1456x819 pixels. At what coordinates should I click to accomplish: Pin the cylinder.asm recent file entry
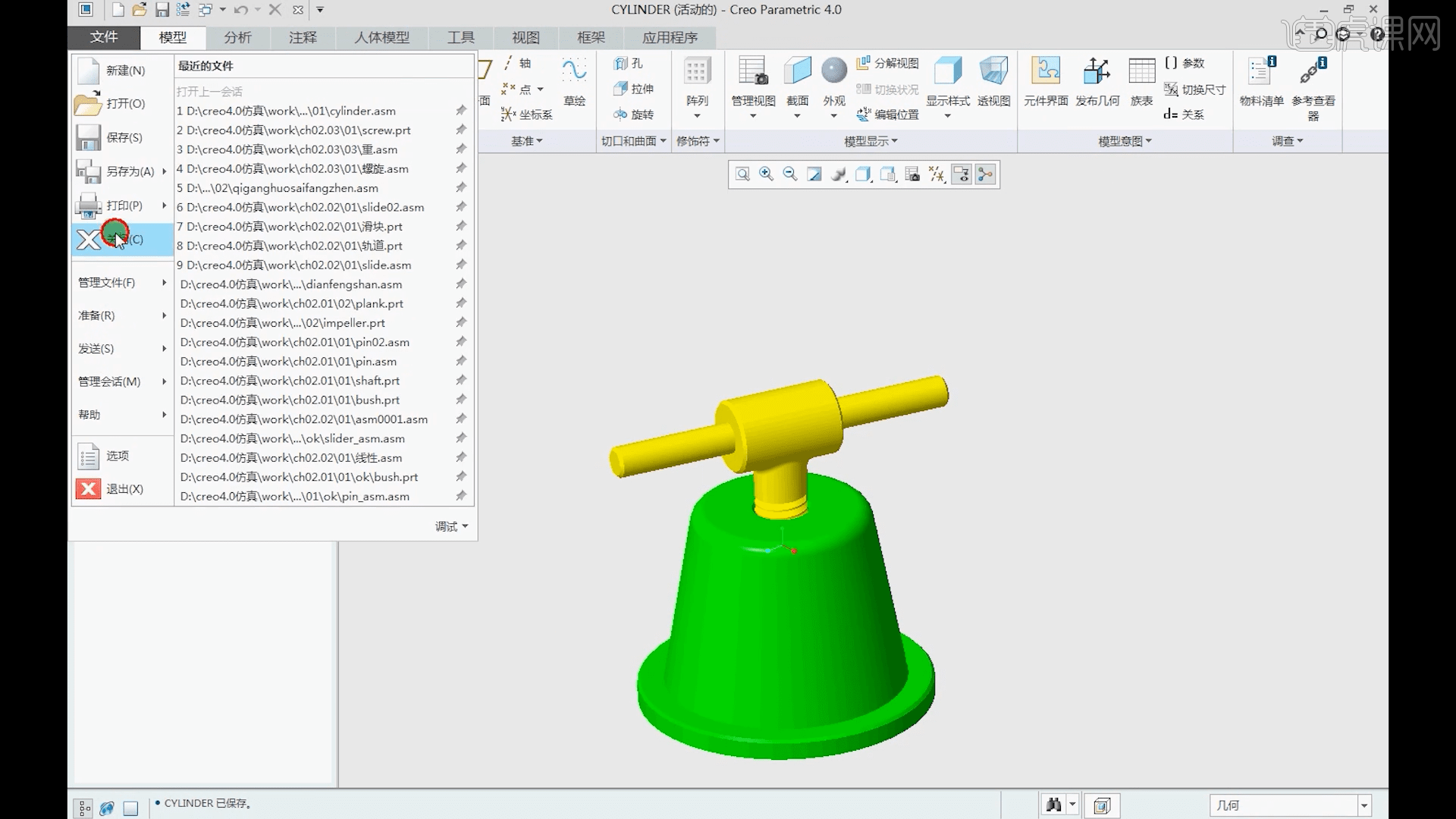click(x=460, y=111)
